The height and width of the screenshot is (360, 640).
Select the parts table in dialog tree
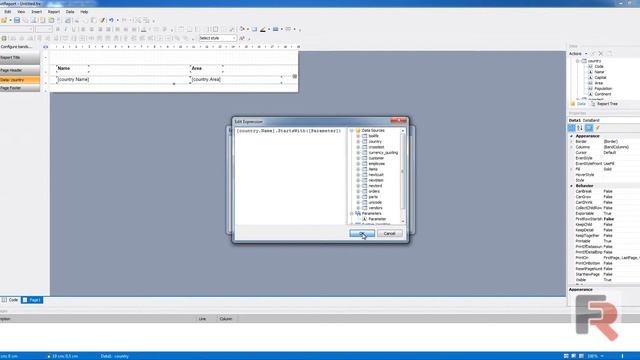pos(373,197)
